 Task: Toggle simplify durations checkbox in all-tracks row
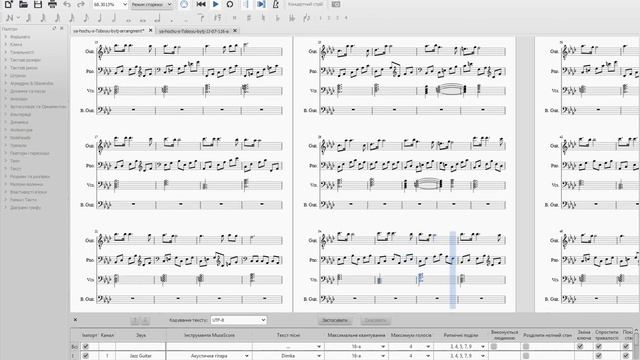point(599,347)
